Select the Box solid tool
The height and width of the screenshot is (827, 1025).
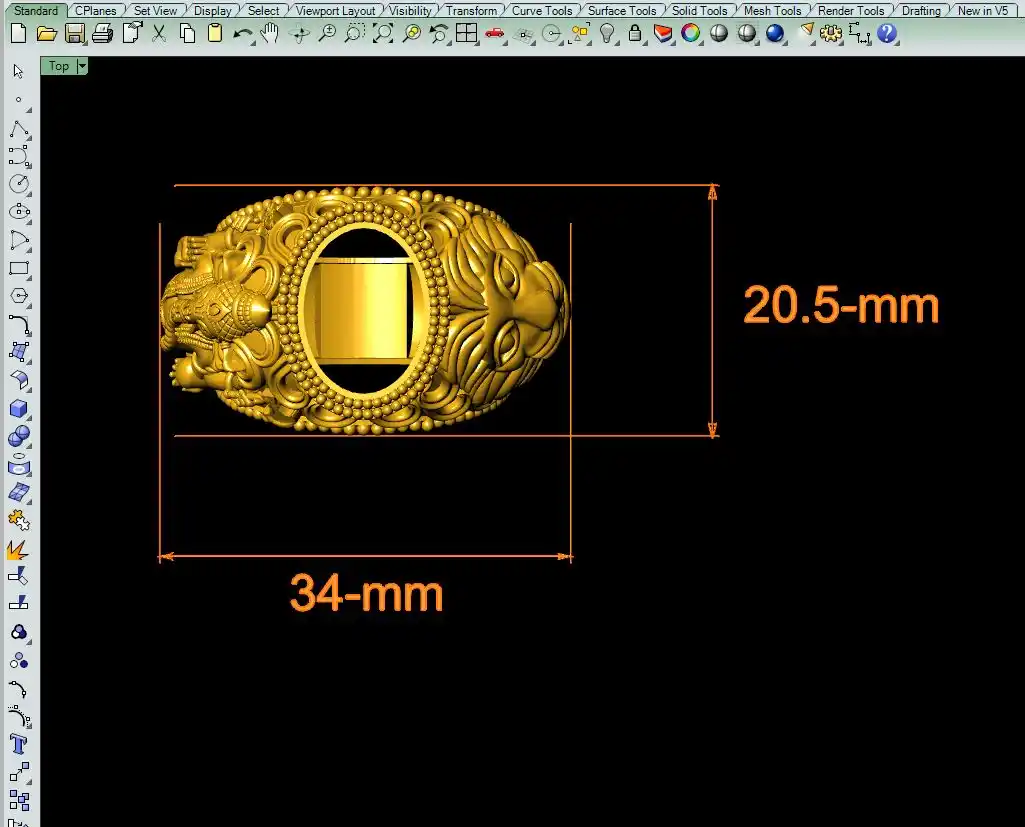point(19,408)
